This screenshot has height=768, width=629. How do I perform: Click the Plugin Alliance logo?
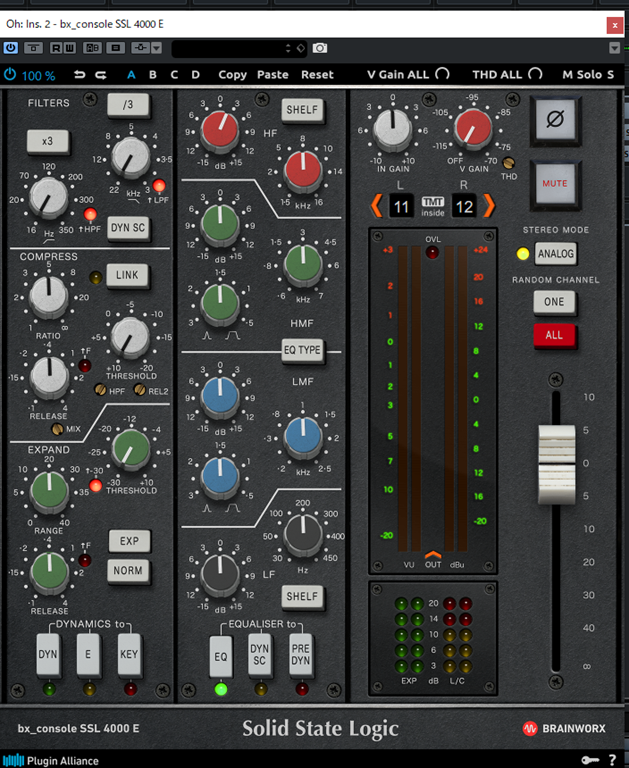pos(51,761)
